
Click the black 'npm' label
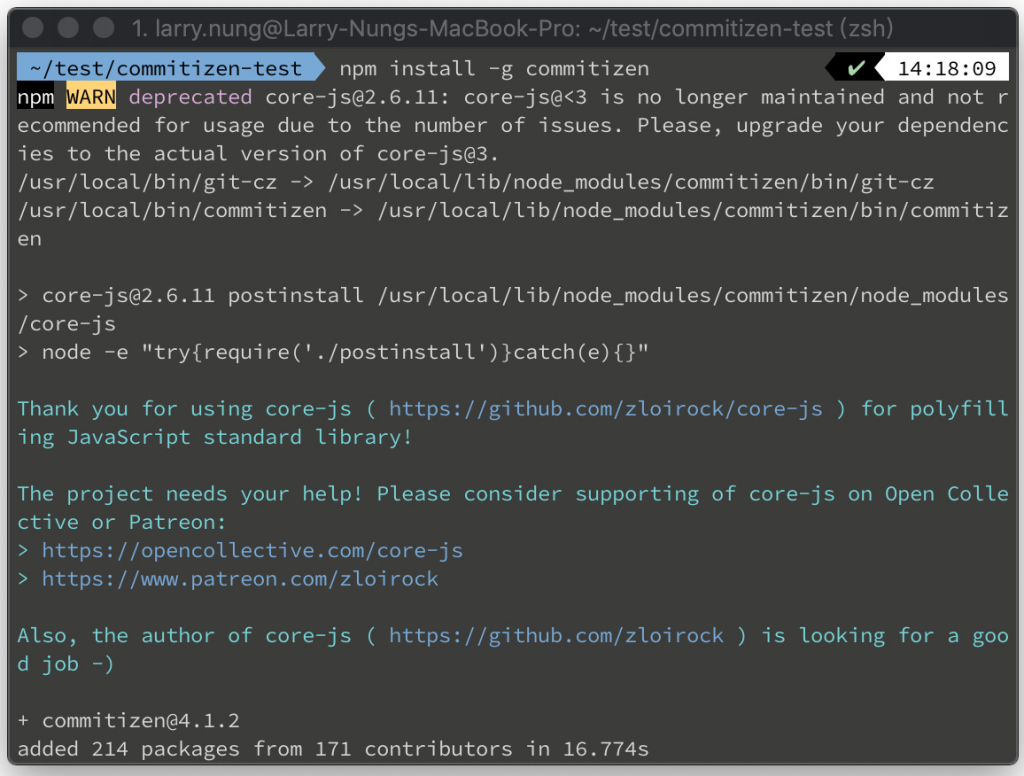coord(36,97)
